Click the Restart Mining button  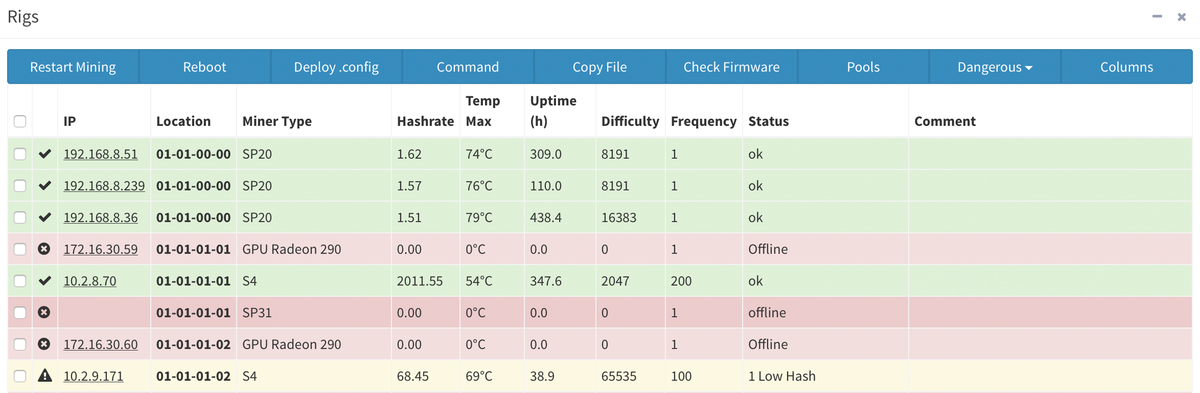click(x=73, y=67)
